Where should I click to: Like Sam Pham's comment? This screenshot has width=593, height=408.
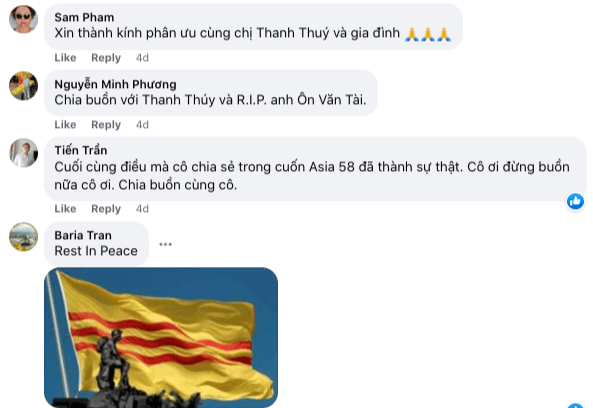65,58
